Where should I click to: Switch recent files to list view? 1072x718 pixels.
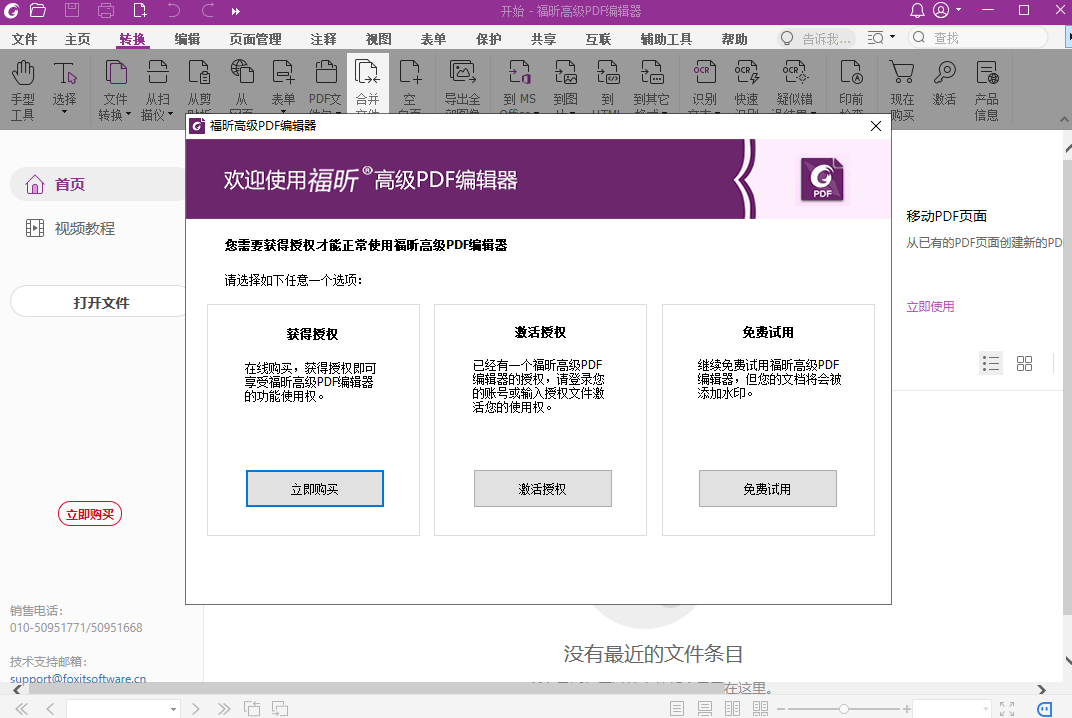point(991,363)
